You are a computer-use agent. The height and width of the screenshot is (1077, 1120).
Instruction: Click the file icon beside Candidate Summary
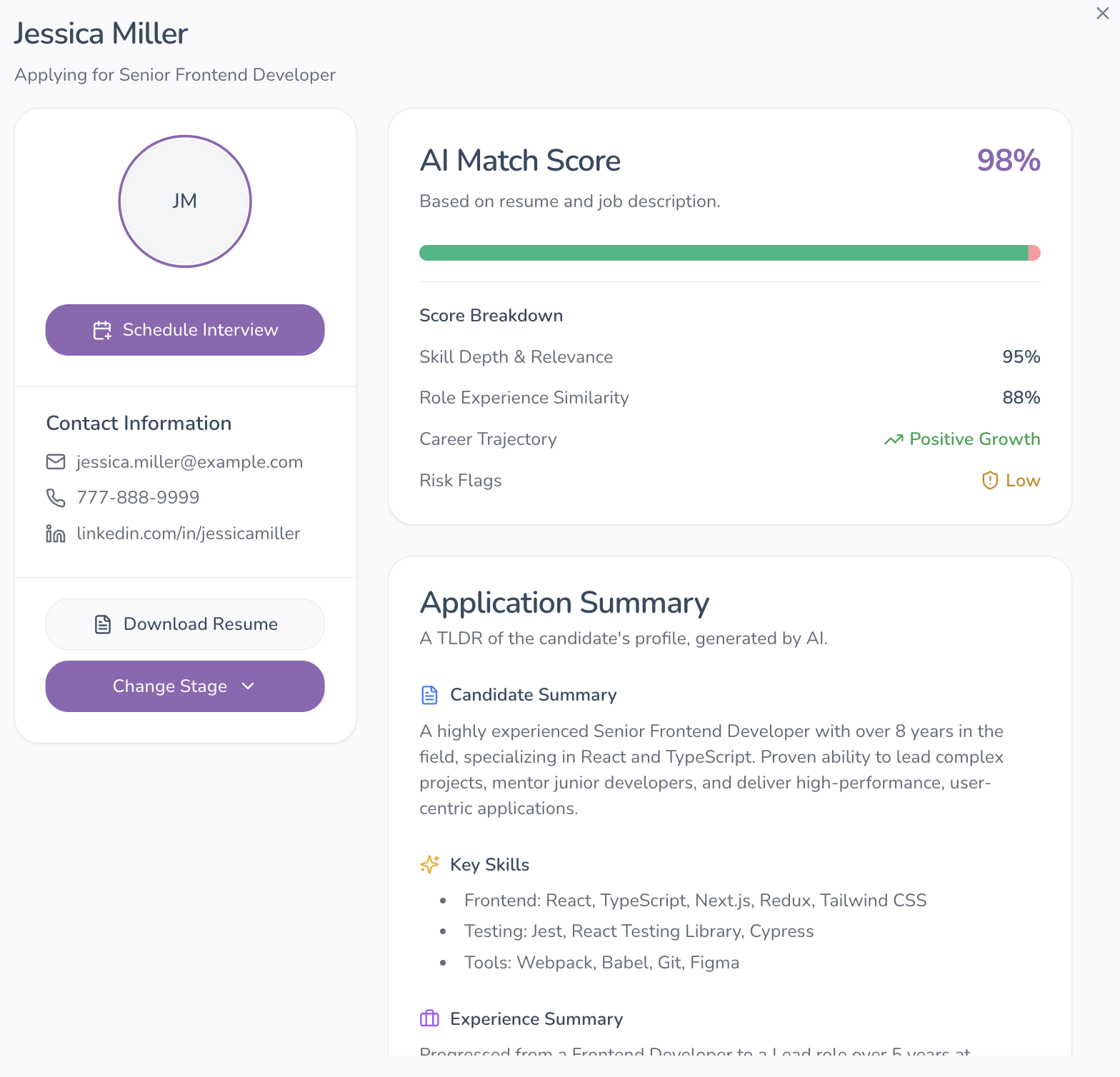coord(429,695)
